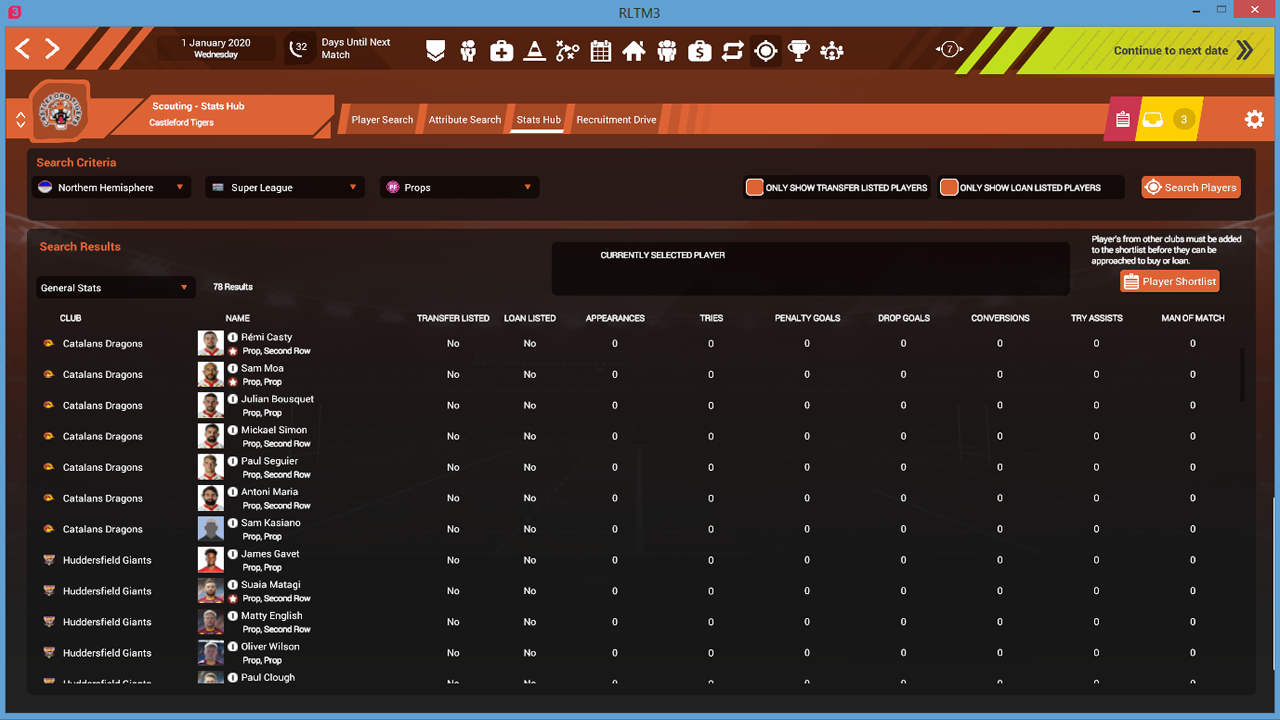Click Huddersfield Giants in James Gavet's row

107,560
